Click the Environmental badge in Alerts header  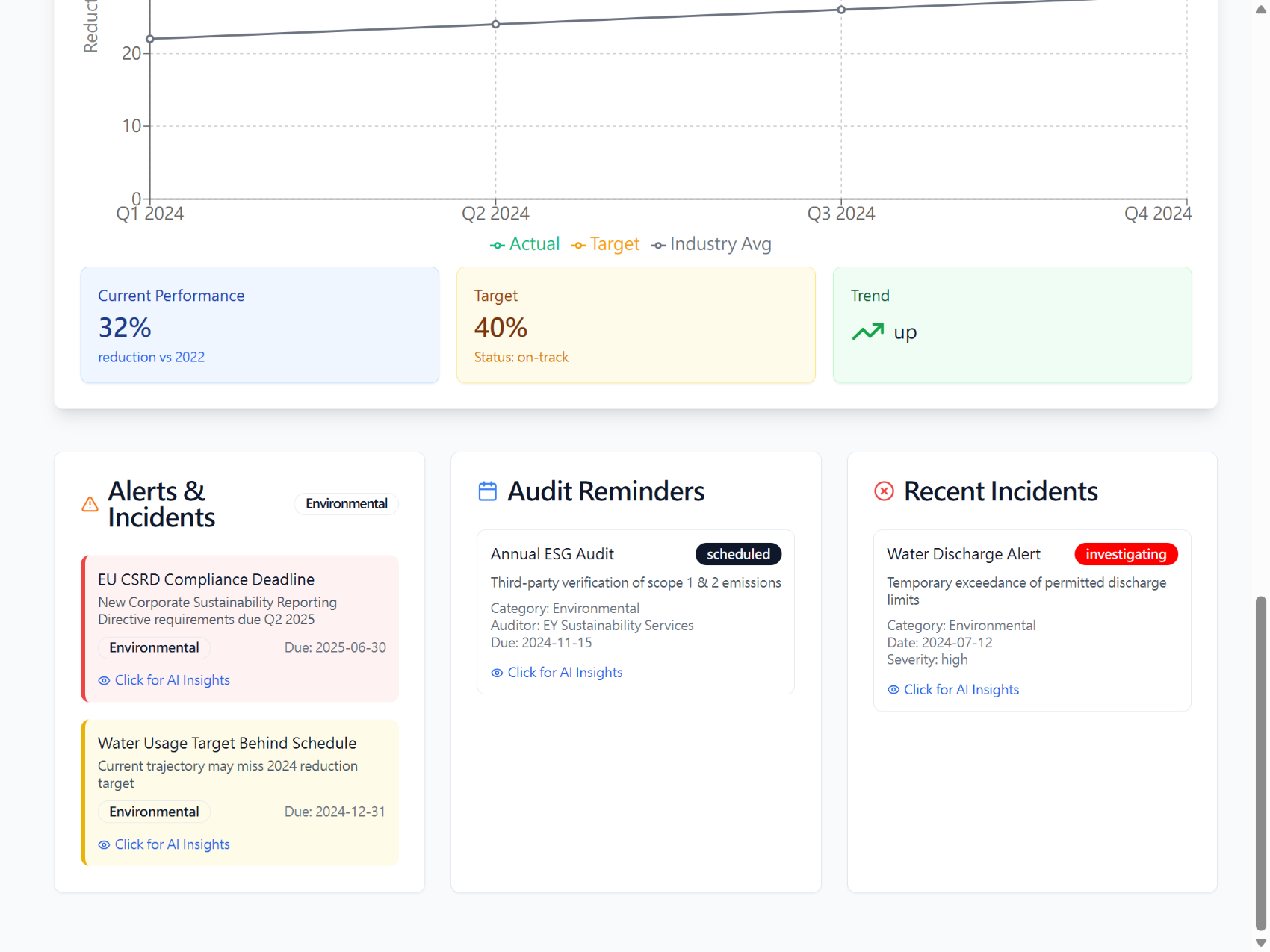click(347, 504)
